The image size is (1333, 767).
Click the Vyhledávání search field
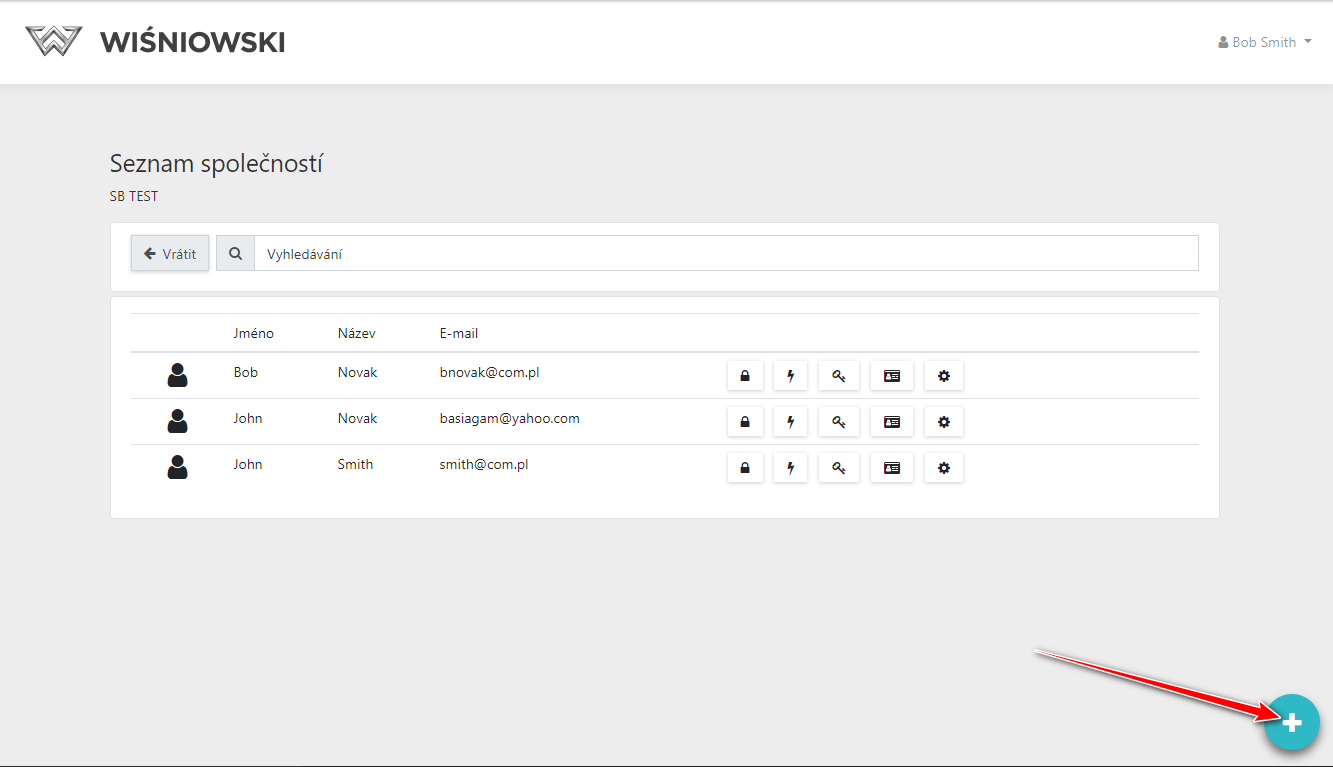coord(725,254)
